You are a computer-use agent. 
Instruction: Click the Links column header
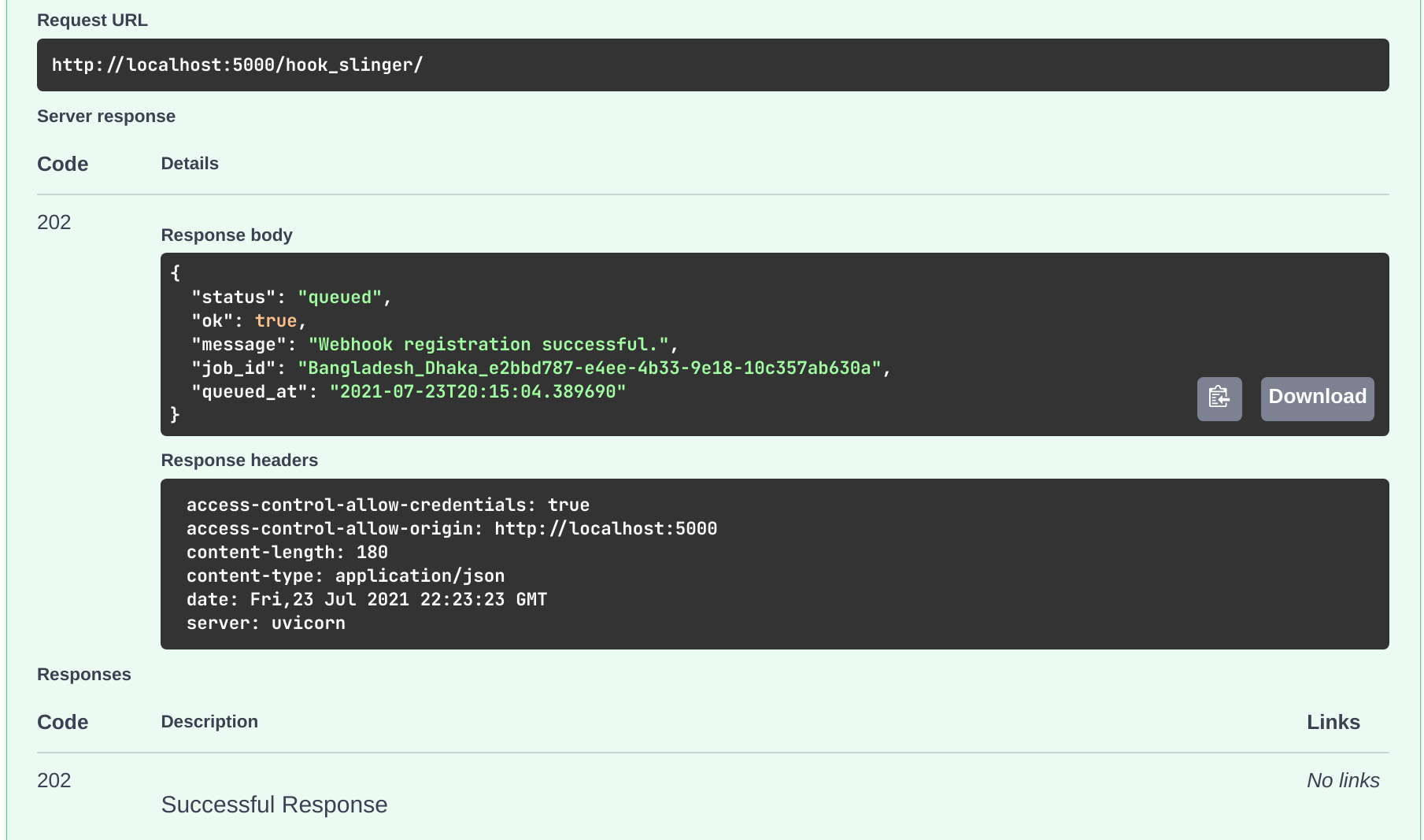(1333, 722)
